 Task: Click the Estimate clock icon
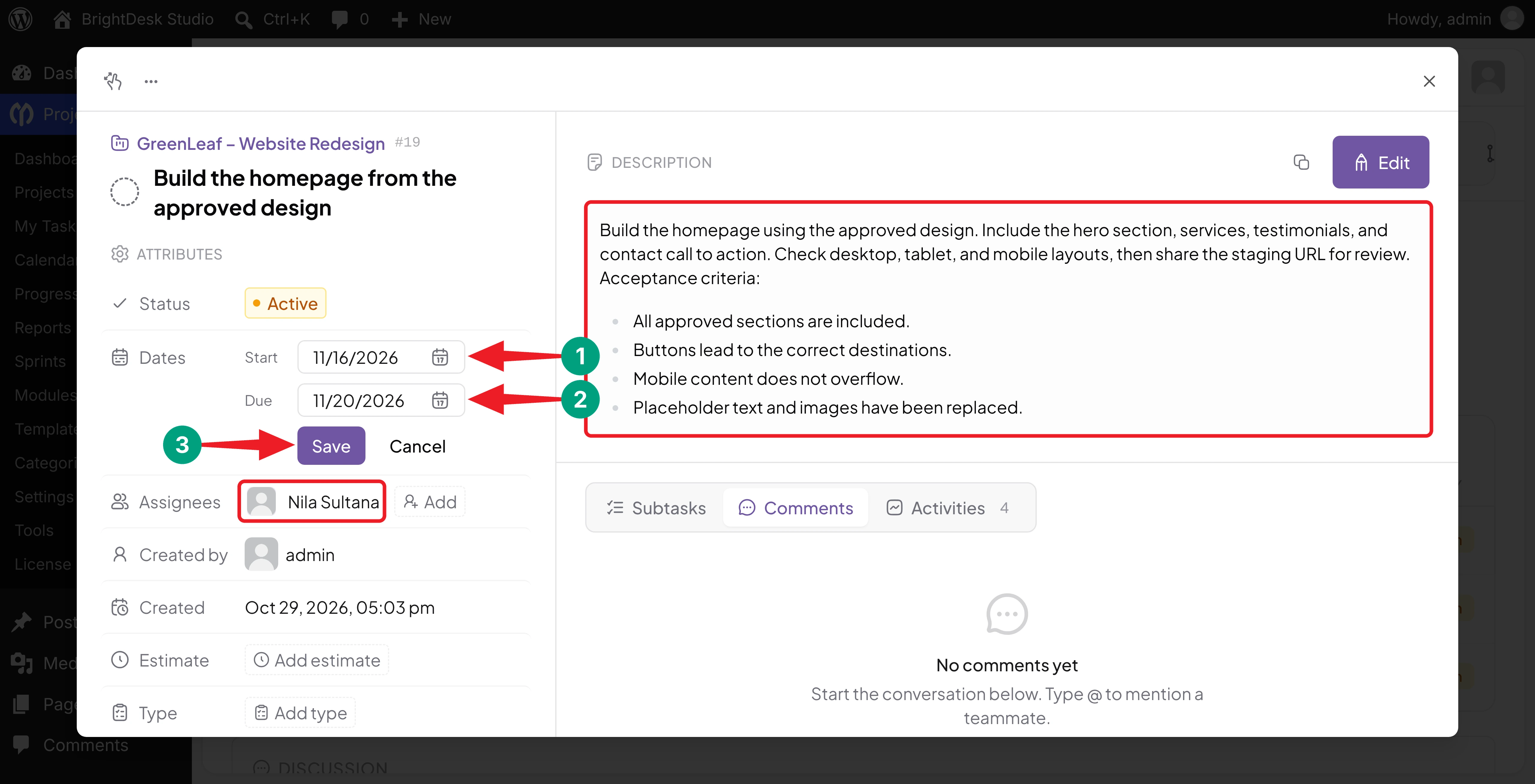point(120,660)
